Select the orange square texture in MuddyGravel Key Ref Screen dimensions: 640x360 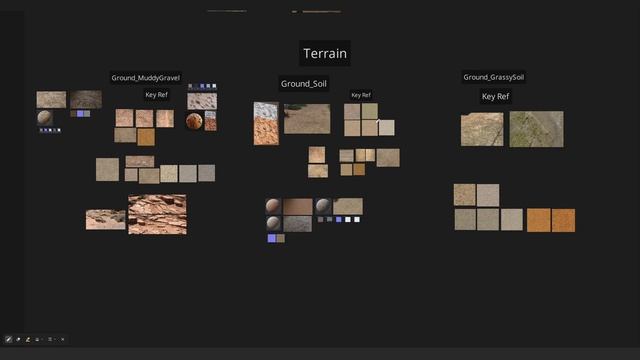coord(146,137)
